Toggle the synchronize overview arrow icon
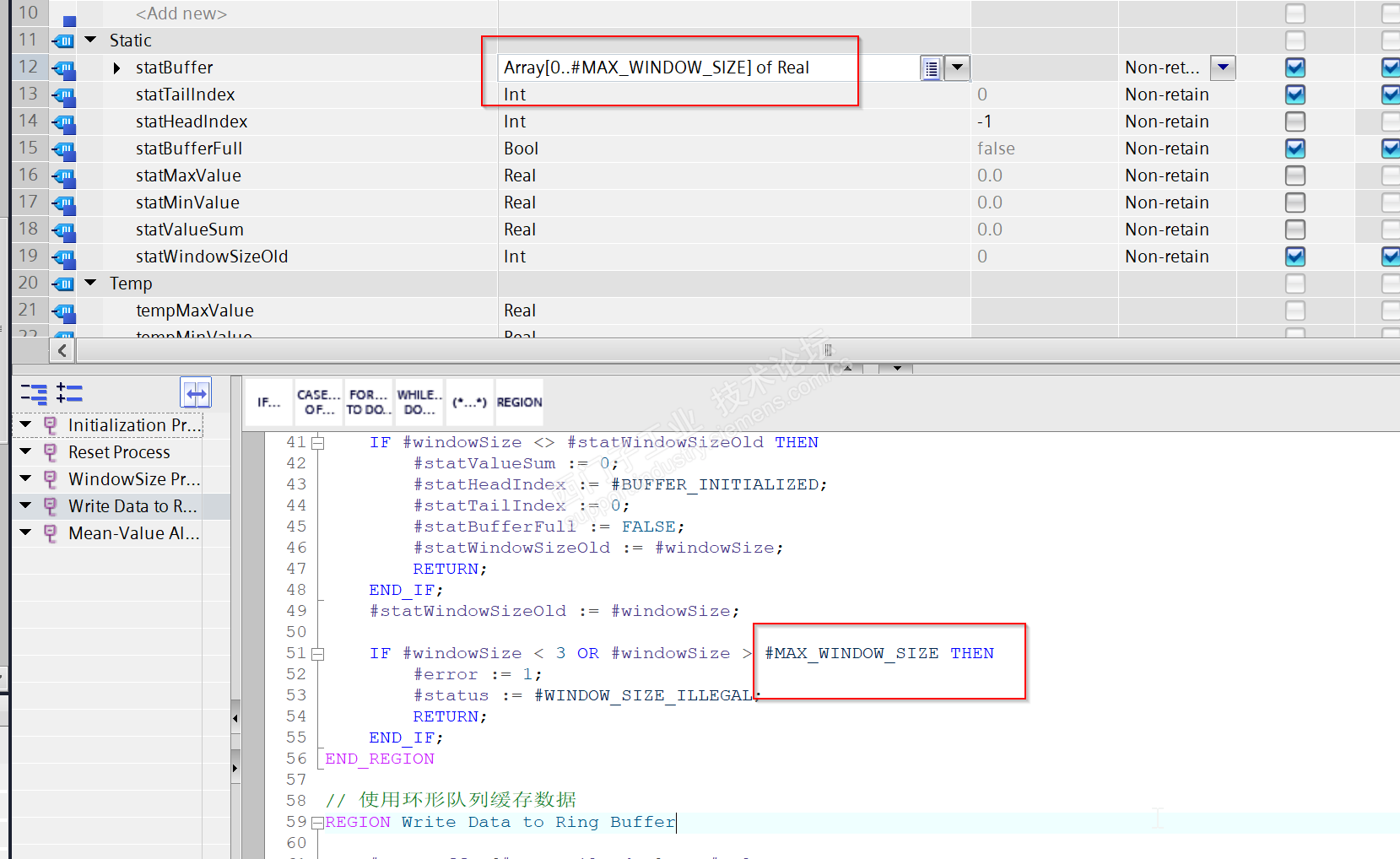The image size is (1400, 859). click(x=196, y=393)
